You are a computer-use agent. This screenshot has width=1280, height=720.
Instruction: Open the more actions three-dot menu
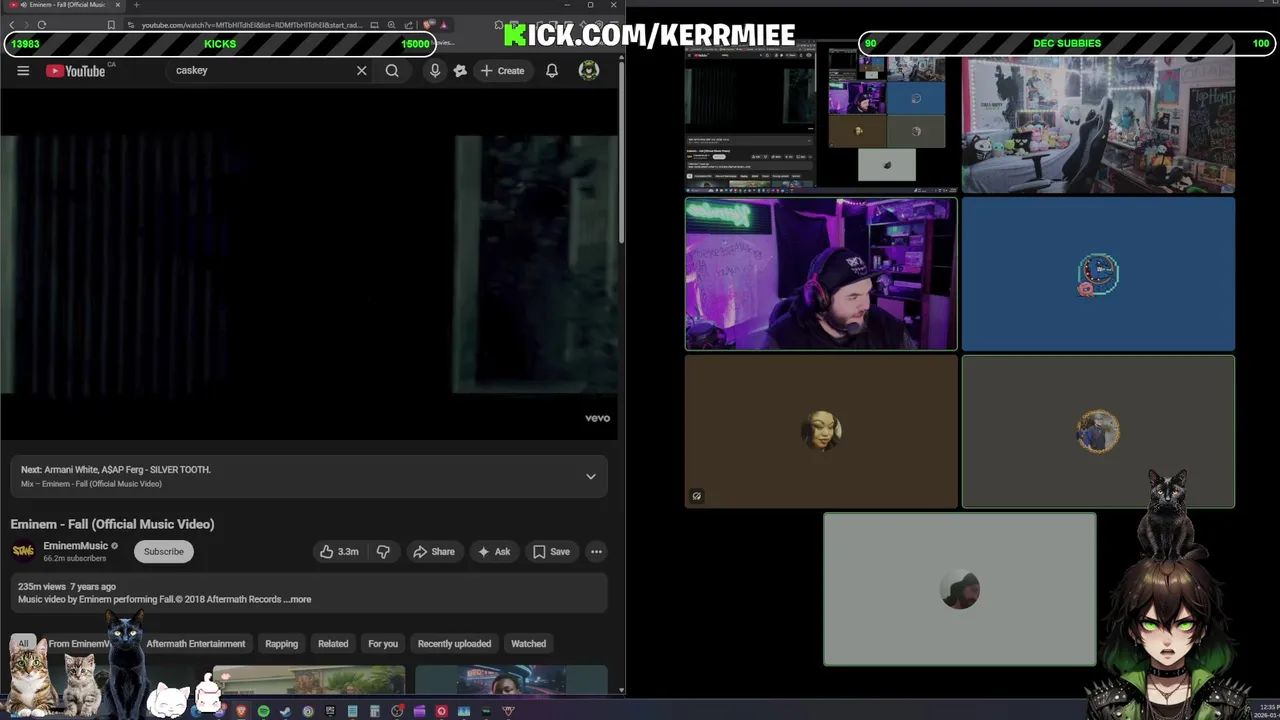596,551
